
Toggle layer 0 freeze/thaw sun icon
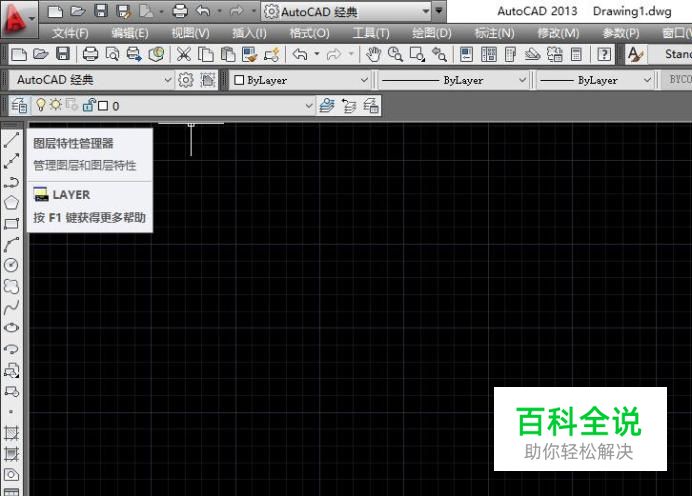(56, 105)
